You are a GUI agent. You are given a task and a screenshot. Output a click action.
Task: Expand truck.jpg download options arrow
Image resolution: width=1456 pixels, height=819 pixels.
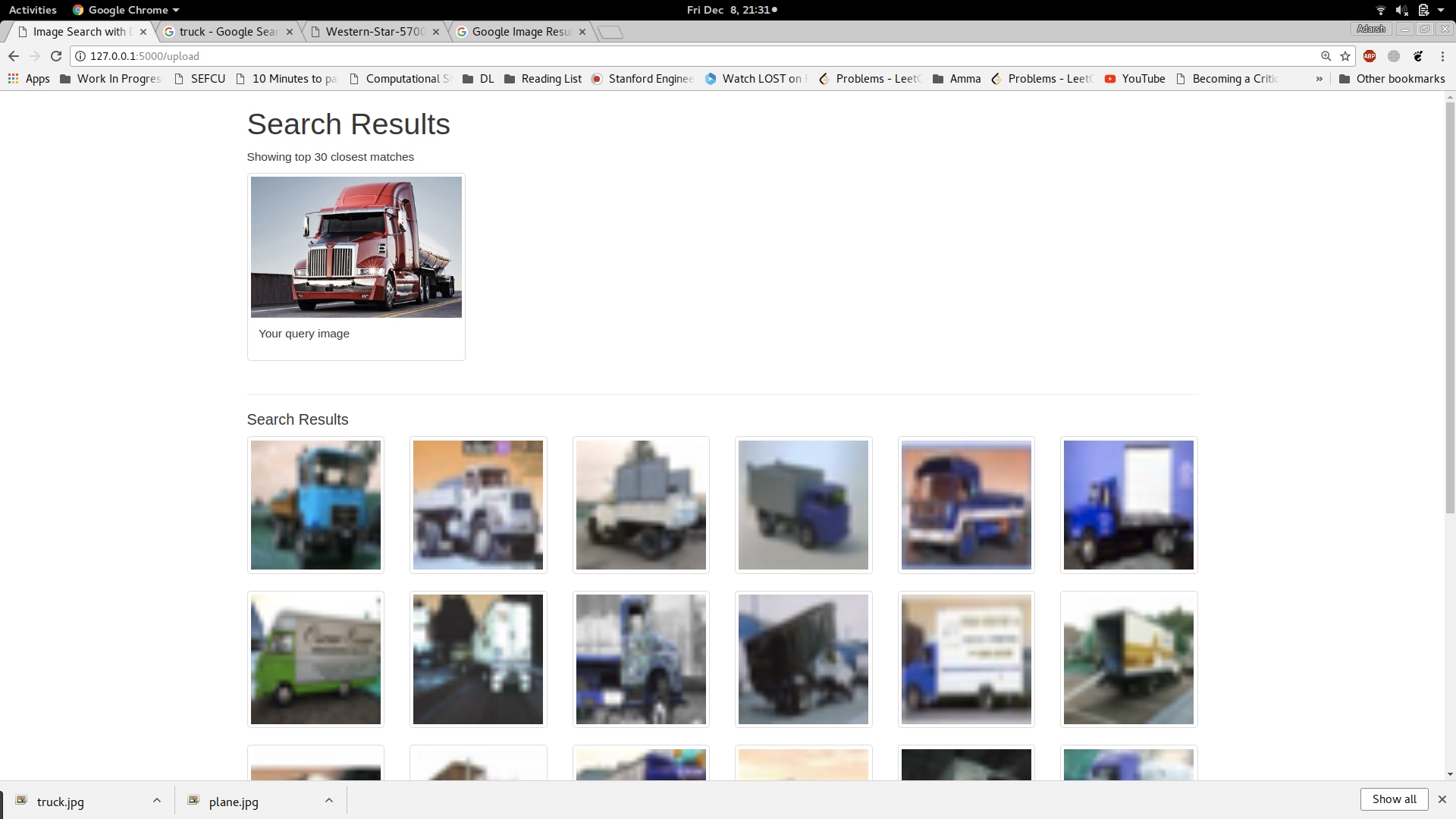coord(157,801)
